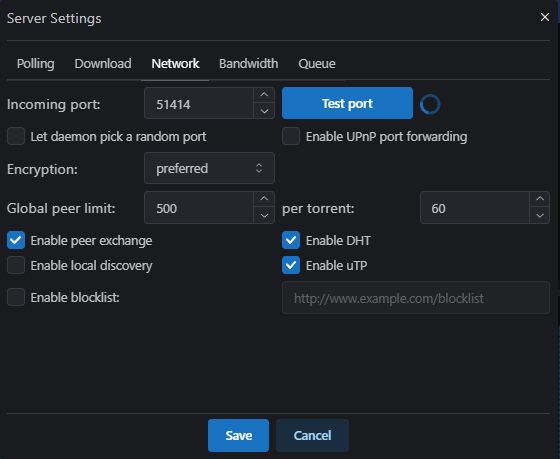Viewport: 560px width, 459px height.
Task: Enable Let daemon pick a random port
Action: pos(16,136)
